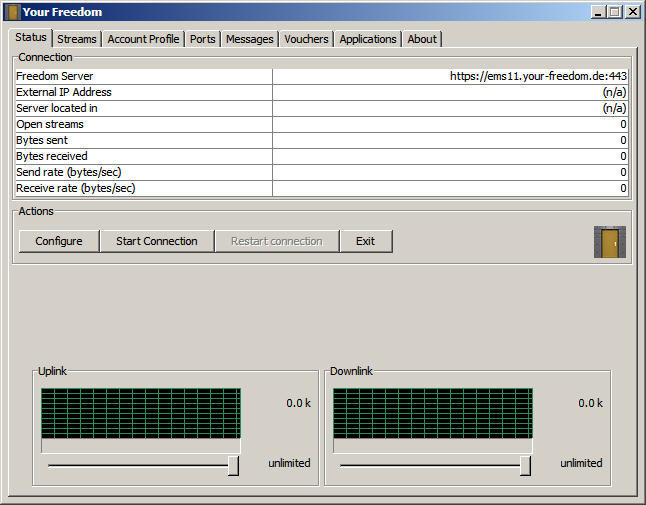The width and height of the screenshot is (646, 505).
Task: Click Start Connection button
Action: click(x=156, y=241)
